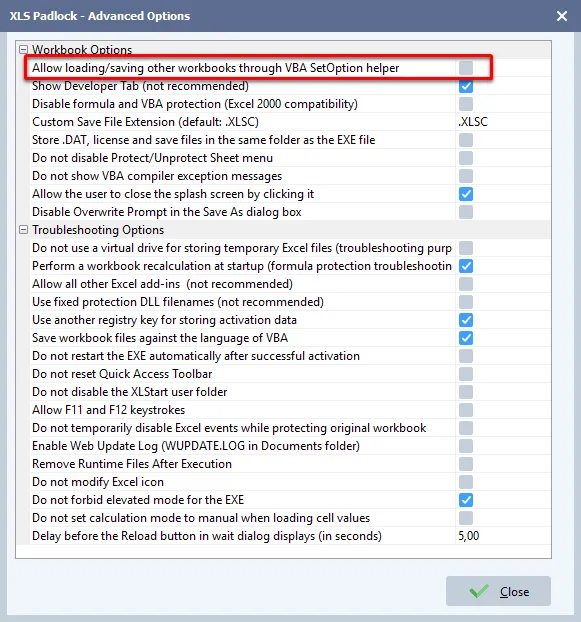Select the Workbook Options header text
The width and height of the screenshot is (581, 622).
coord(82,50)
